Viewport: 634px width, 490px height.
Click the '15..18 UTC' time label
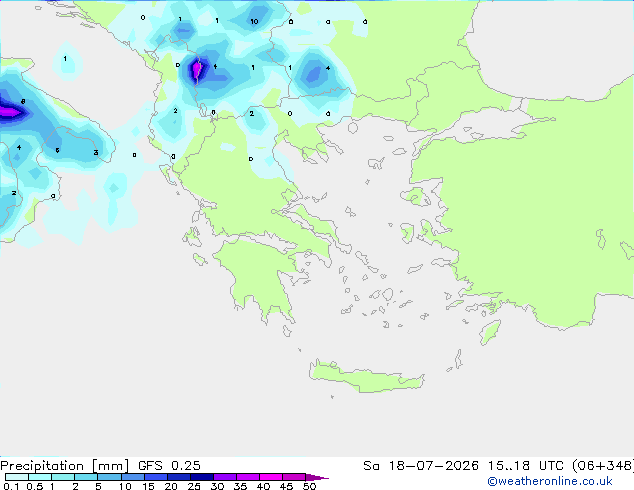(526, 466)
